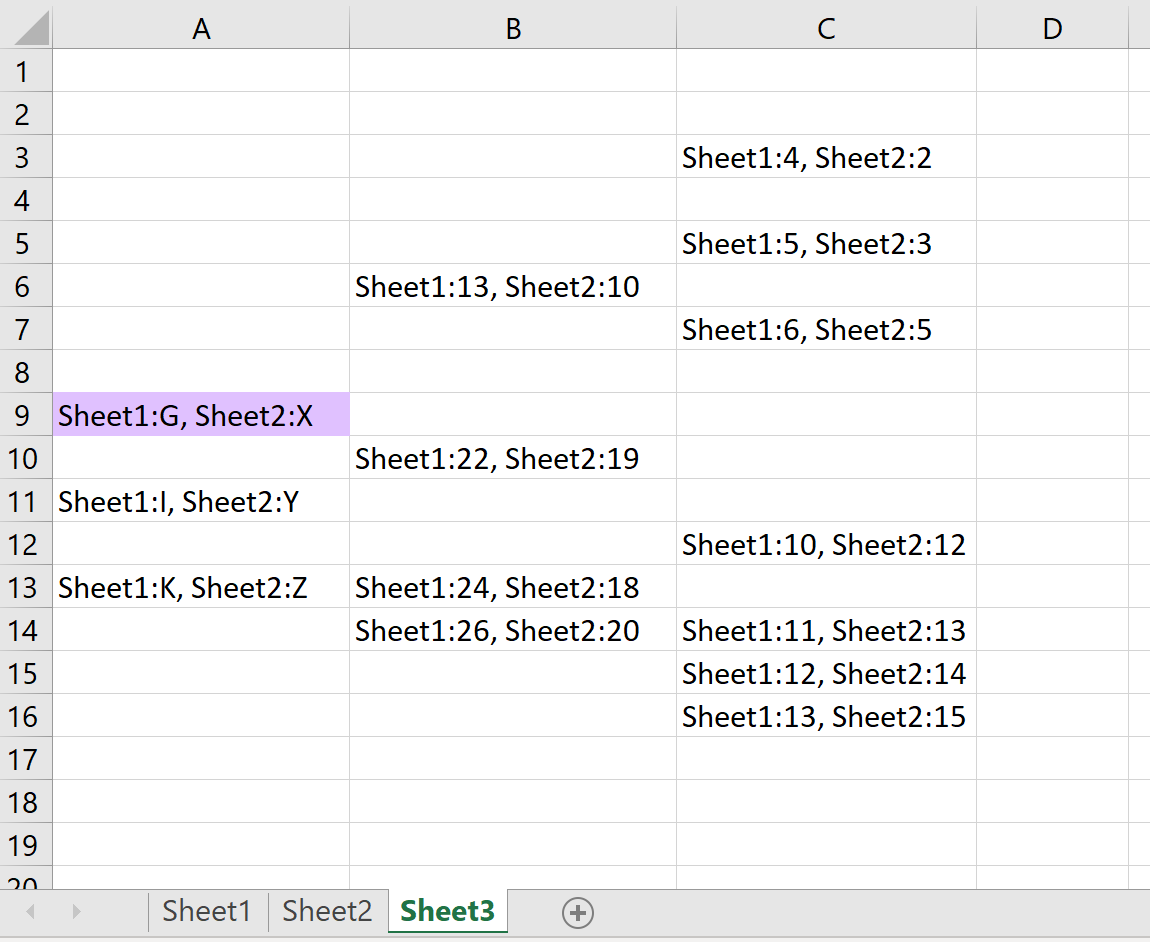The width and height of the screenshot is (1150, 942).
Task: Select the row 9 header
Action: coord(26,414)
